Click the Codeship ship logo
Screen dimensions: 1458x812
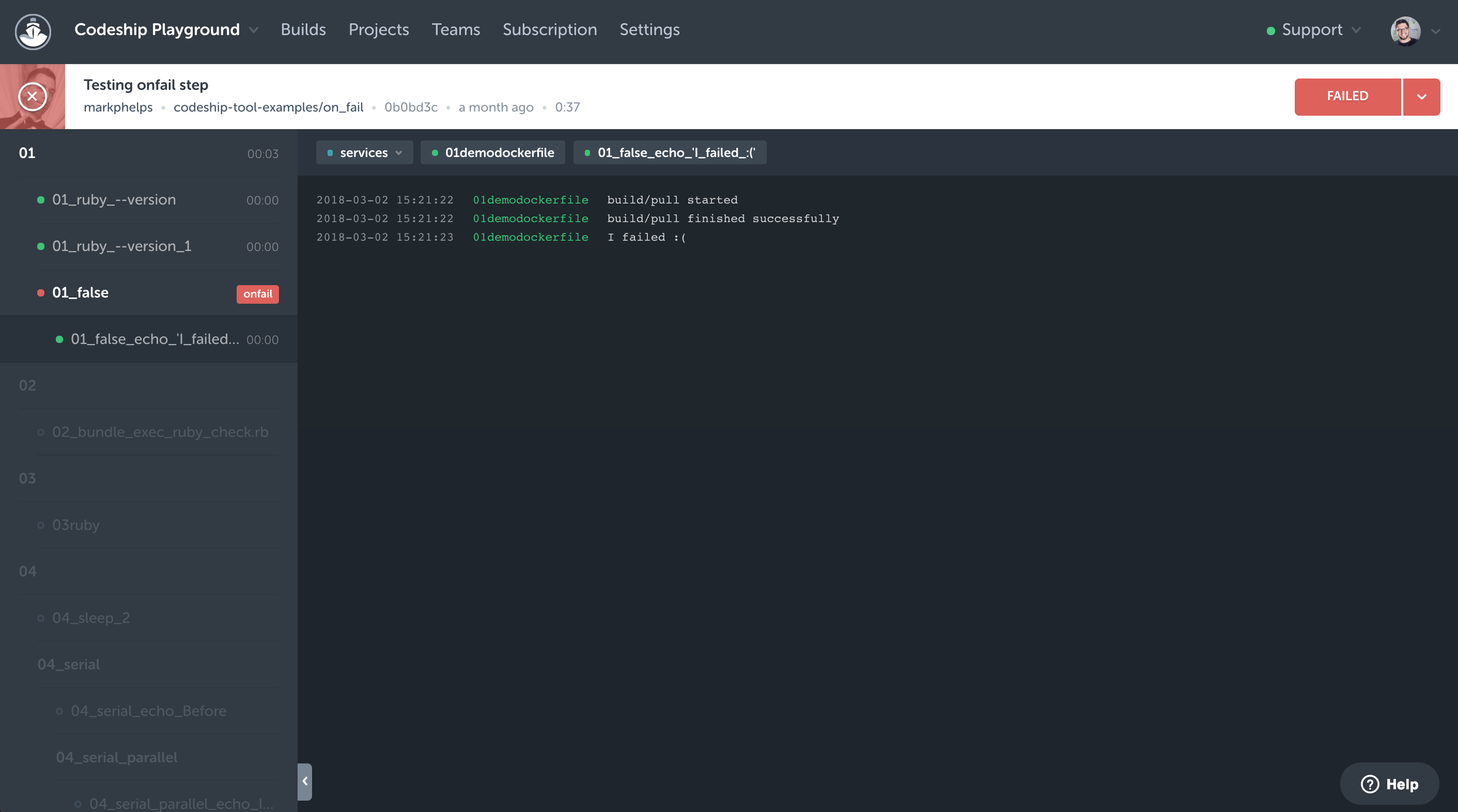pyautogui.click(x=33, y=31)
